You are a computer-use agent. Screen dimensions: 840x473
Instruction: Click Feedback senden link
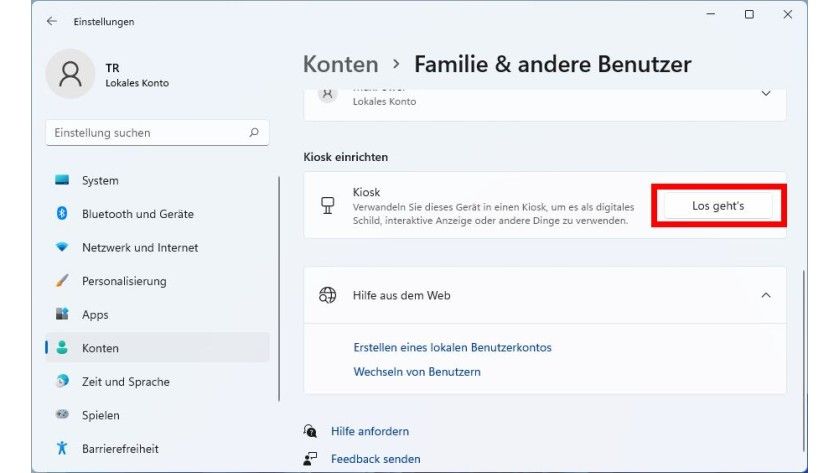[x=376, y=459]
